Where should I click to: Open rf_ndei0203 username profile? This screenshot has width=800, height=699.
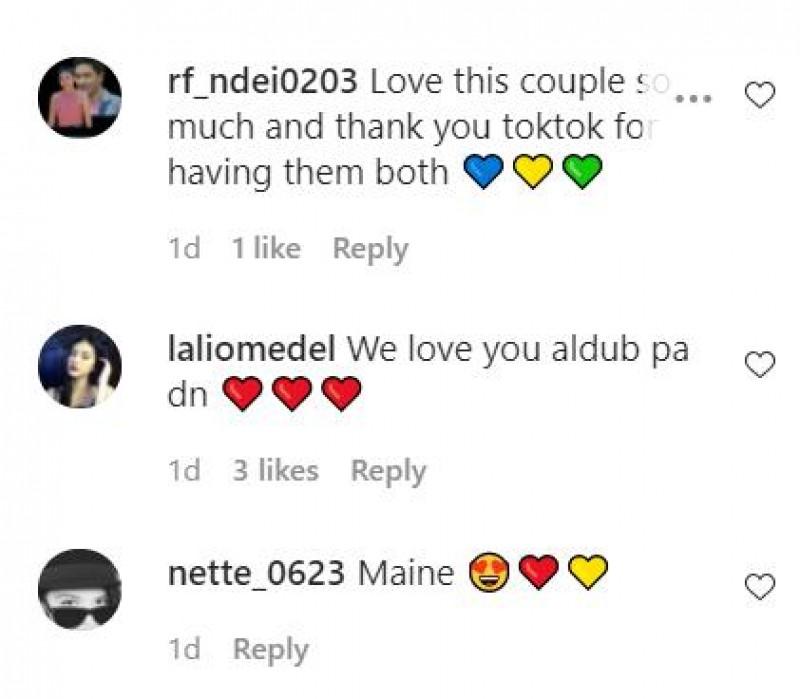tap(263, 82)
